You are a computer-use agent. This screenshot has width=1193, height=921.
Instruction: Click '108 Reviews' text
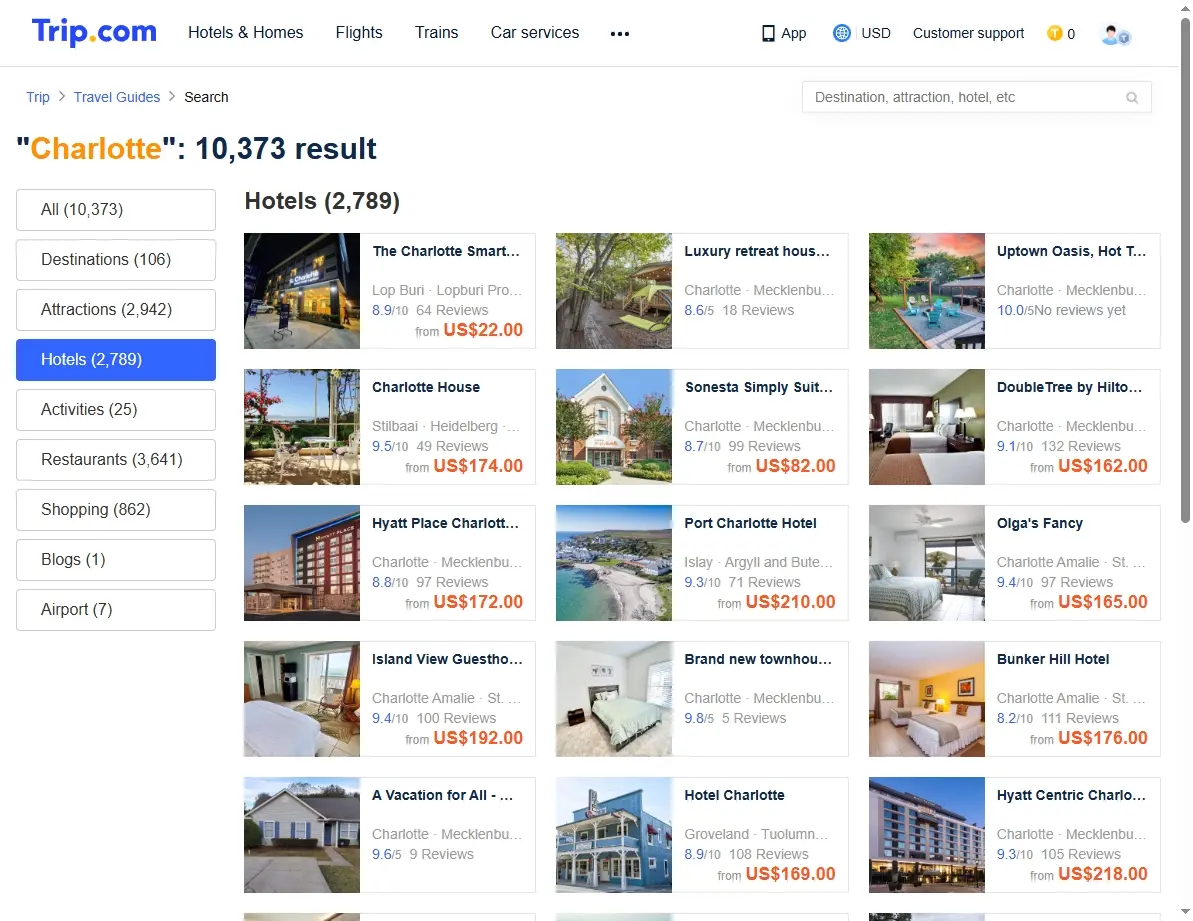pos(768,855)
